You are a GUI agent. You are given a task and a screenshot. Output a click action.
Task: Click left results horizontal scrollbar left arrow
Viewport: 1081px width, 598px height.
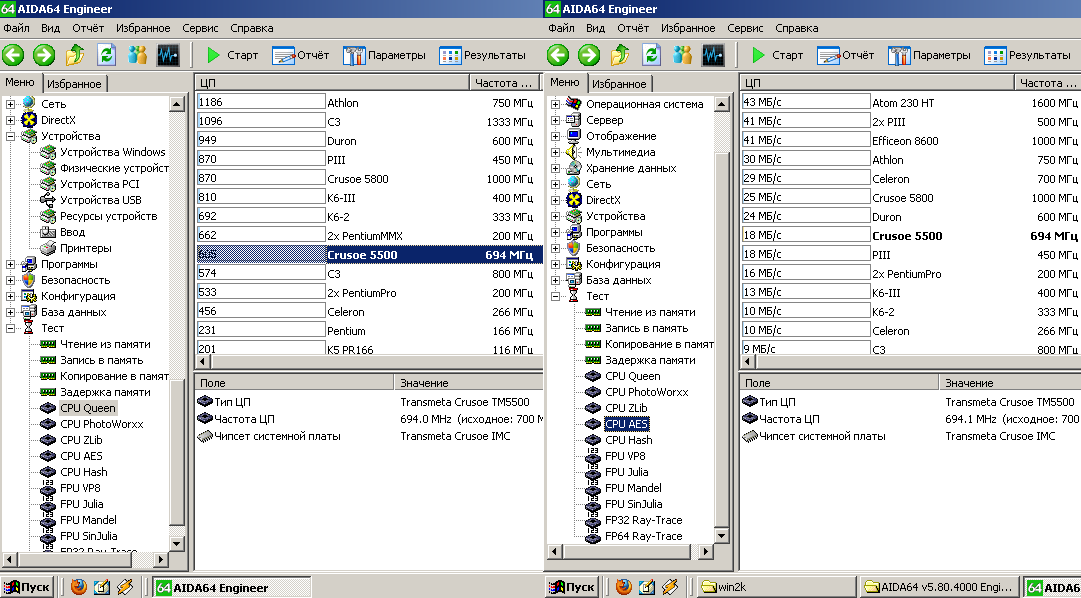click(203, 361)
